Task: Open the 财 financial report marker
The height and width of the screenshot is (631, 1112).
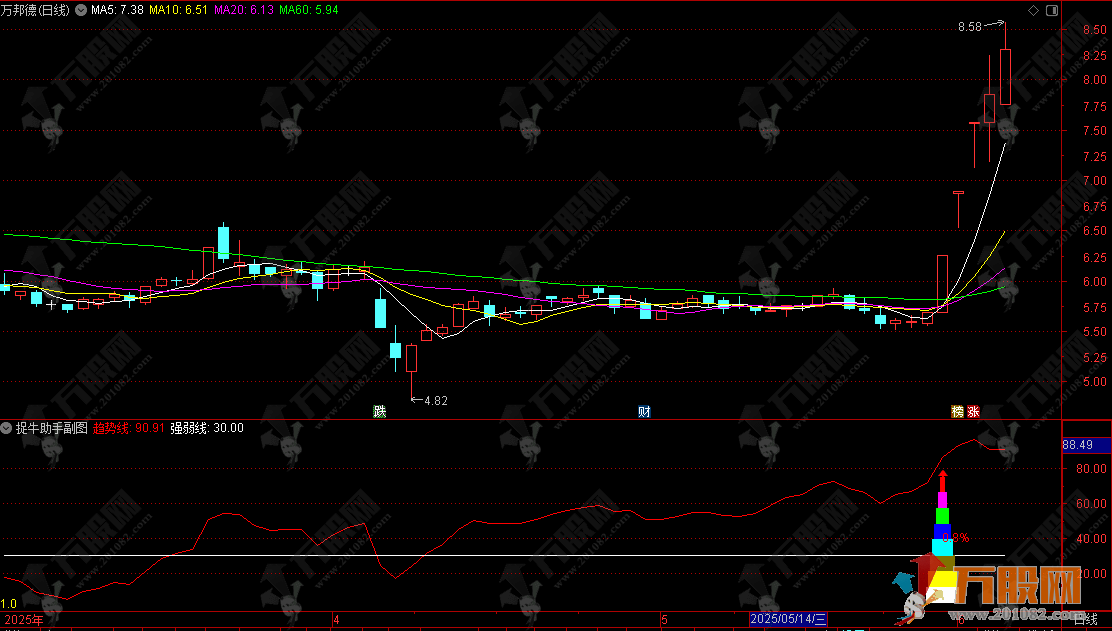Action: point(644,411)
